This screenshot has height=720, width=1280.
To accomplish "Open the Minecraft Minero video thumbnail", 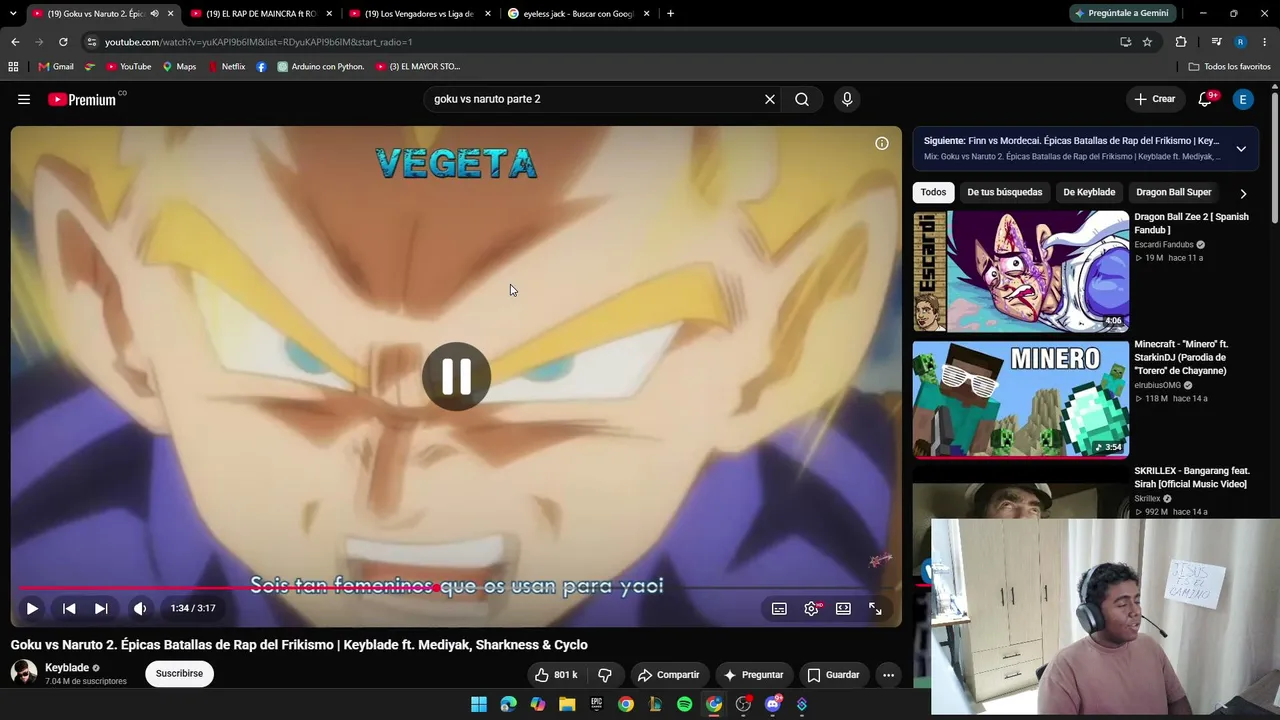I will coord(1021,398).
